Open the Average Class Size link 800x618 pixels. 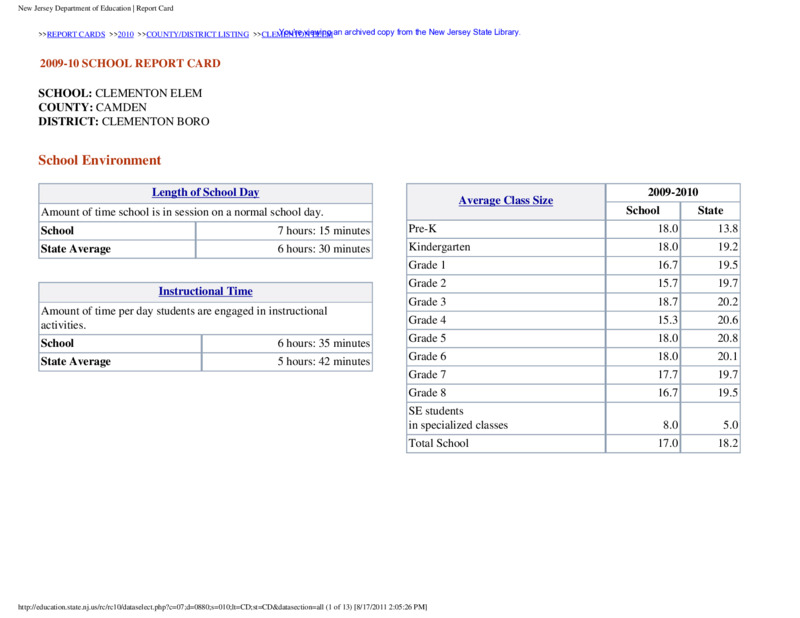pos(506,201)
